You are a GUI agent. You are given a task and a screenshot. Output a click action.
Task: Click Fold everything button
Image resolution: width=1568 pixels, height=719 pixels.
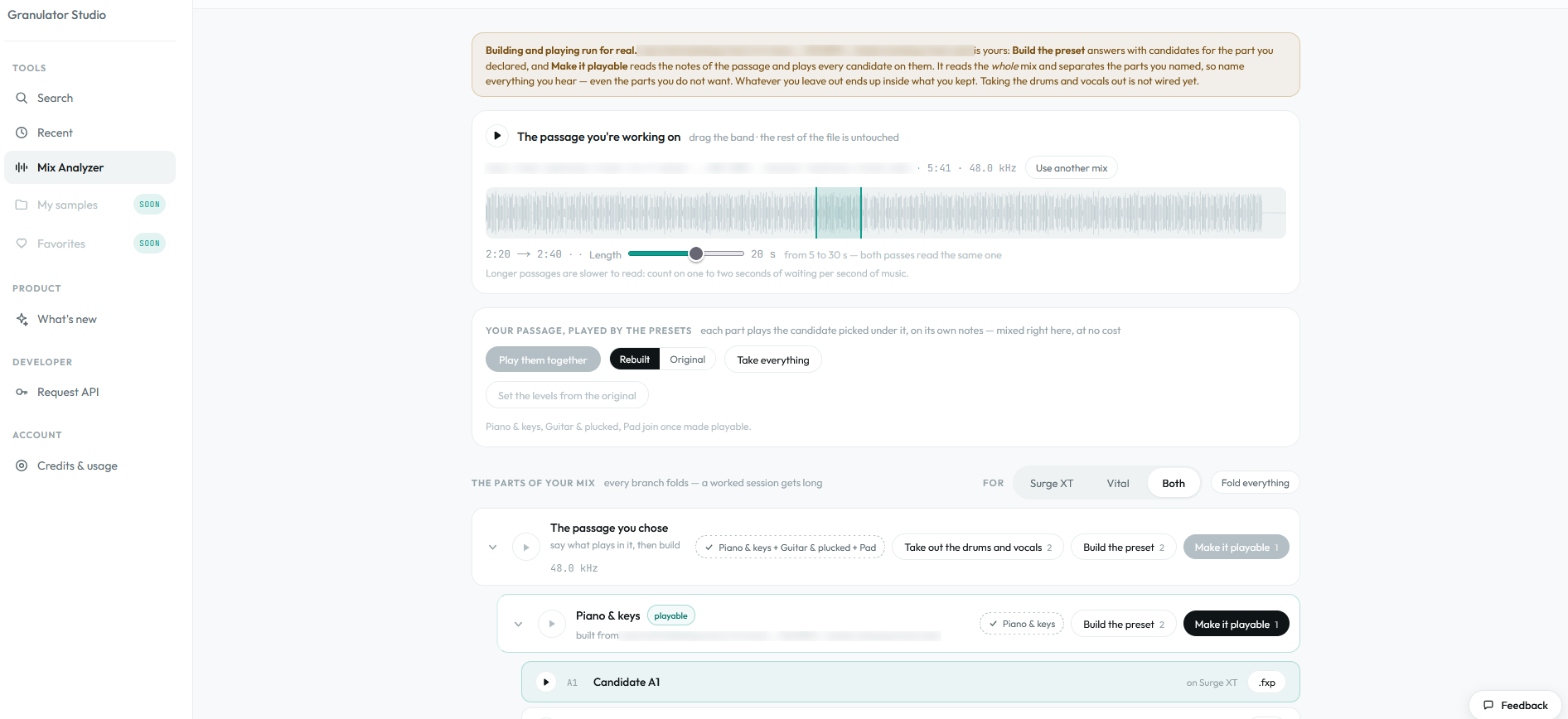[x=1255, y=483]
